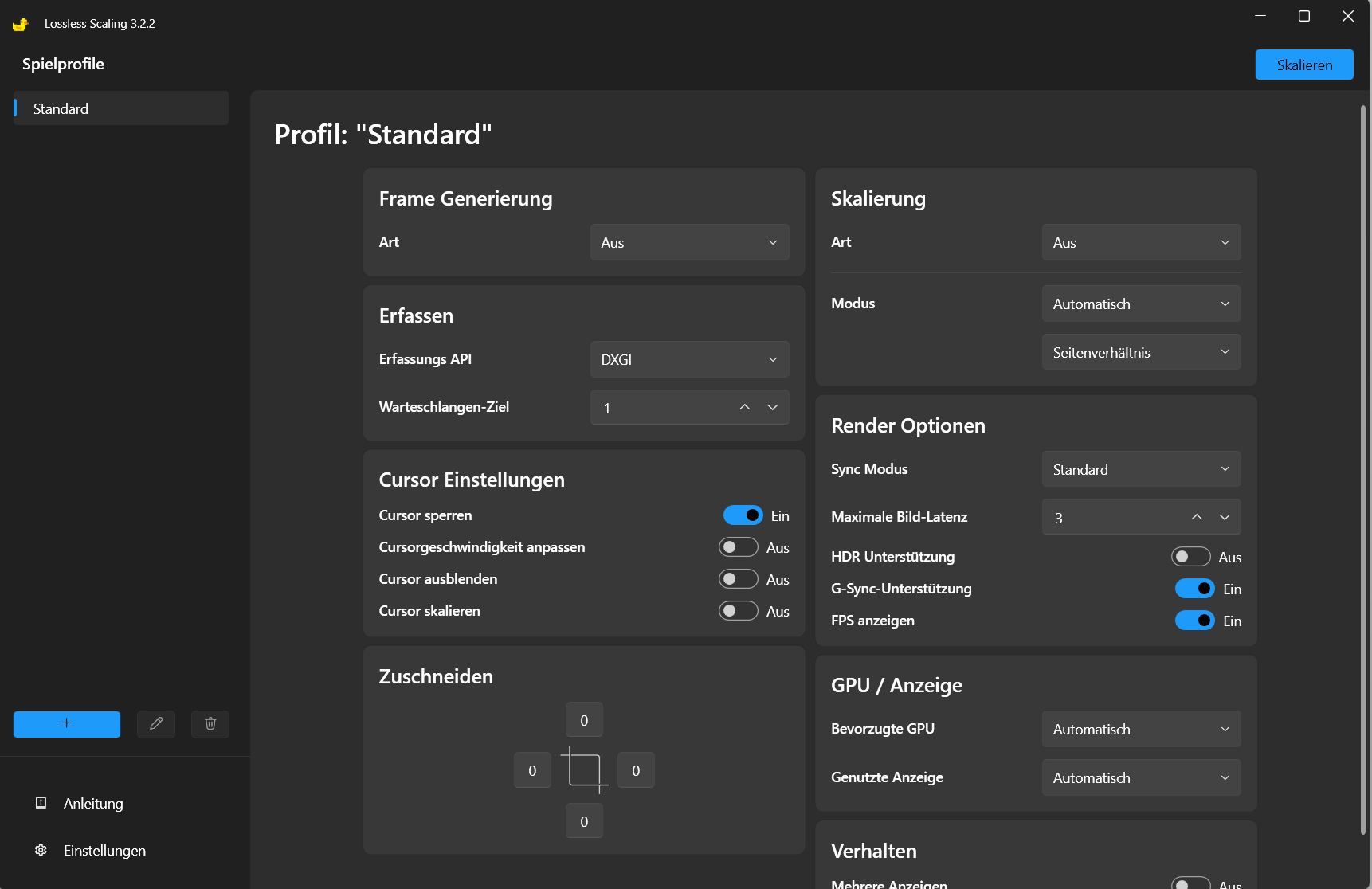
Task: Click the trash delete profile icon
Action: (210, 724)
